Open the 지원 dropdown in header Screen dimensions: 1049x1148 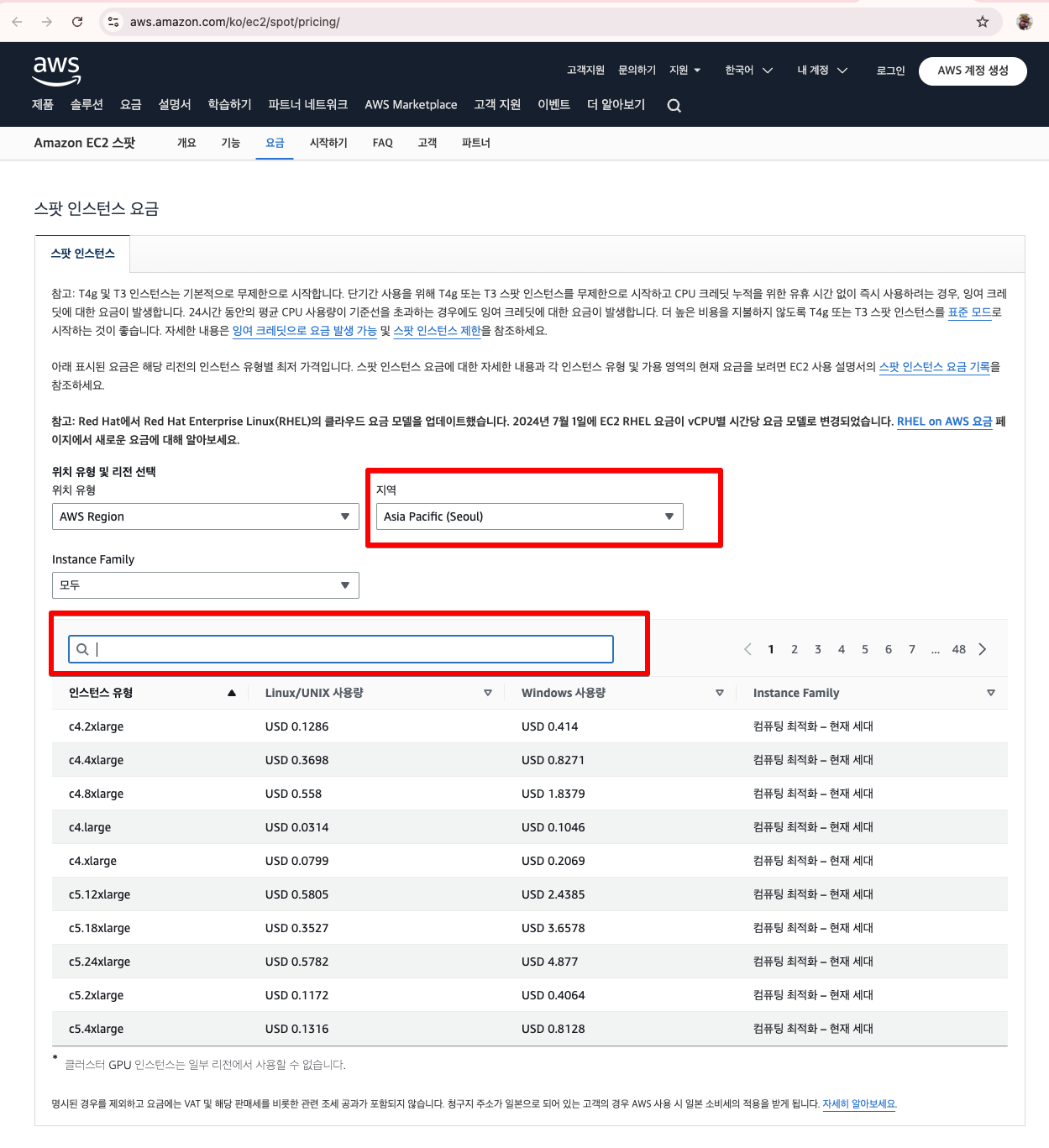(x=684, y=71)
